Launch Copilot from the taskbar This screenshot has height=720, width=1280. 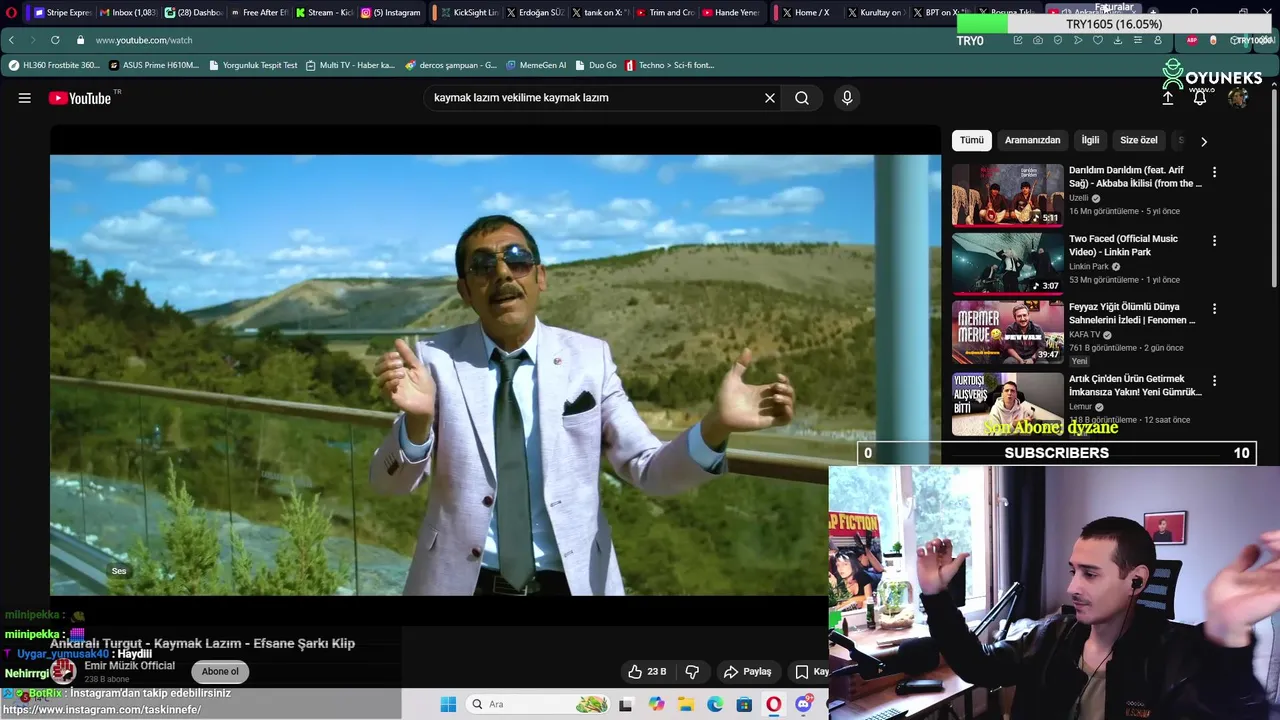click(x=656, y=704)
